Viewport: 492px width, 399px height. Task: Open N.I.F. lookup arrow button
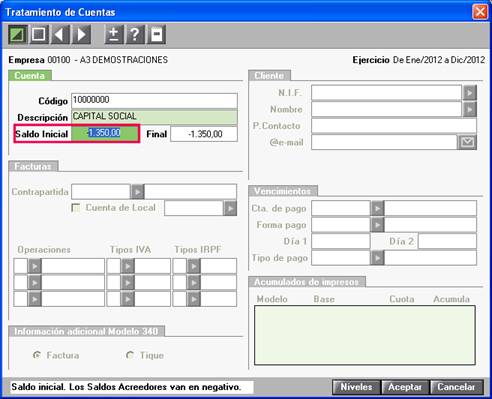pos(470,93)
